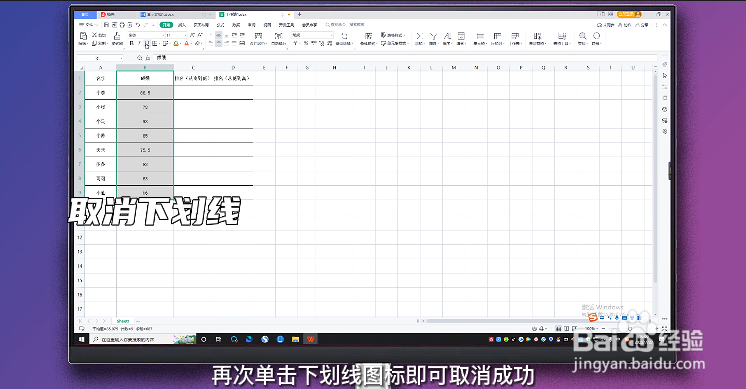Open the Page Layout ribbon tab
Image resolution: width=746 pixels, height=389 pixels.
point(201,25)
